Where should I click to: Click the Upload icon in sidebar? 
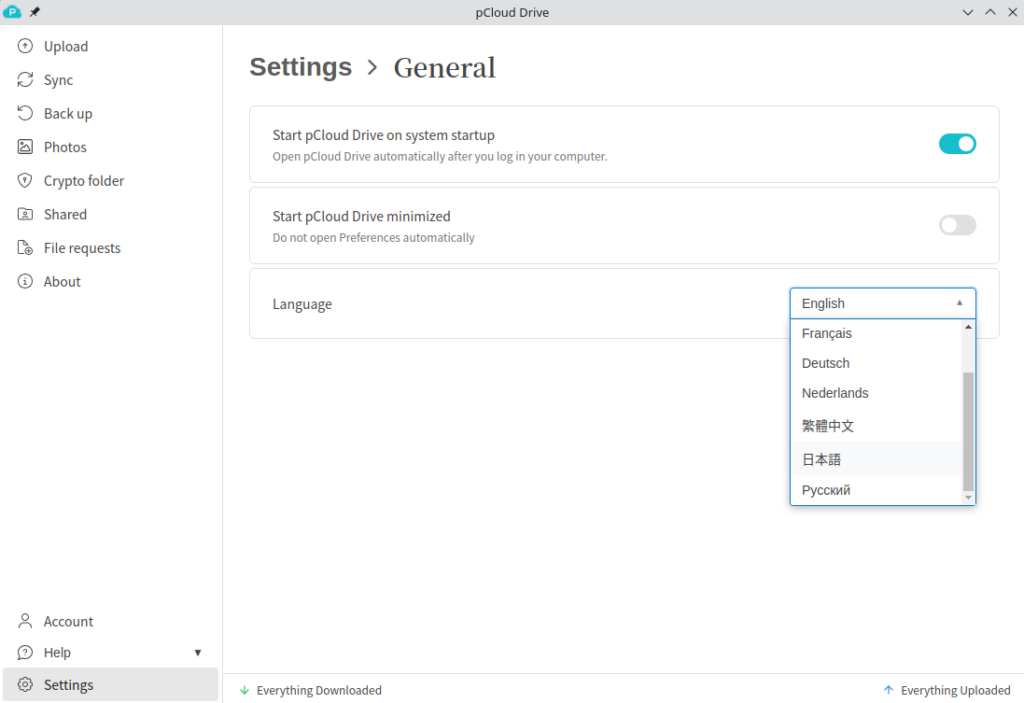pyautogui.click(x=25, y=46)
